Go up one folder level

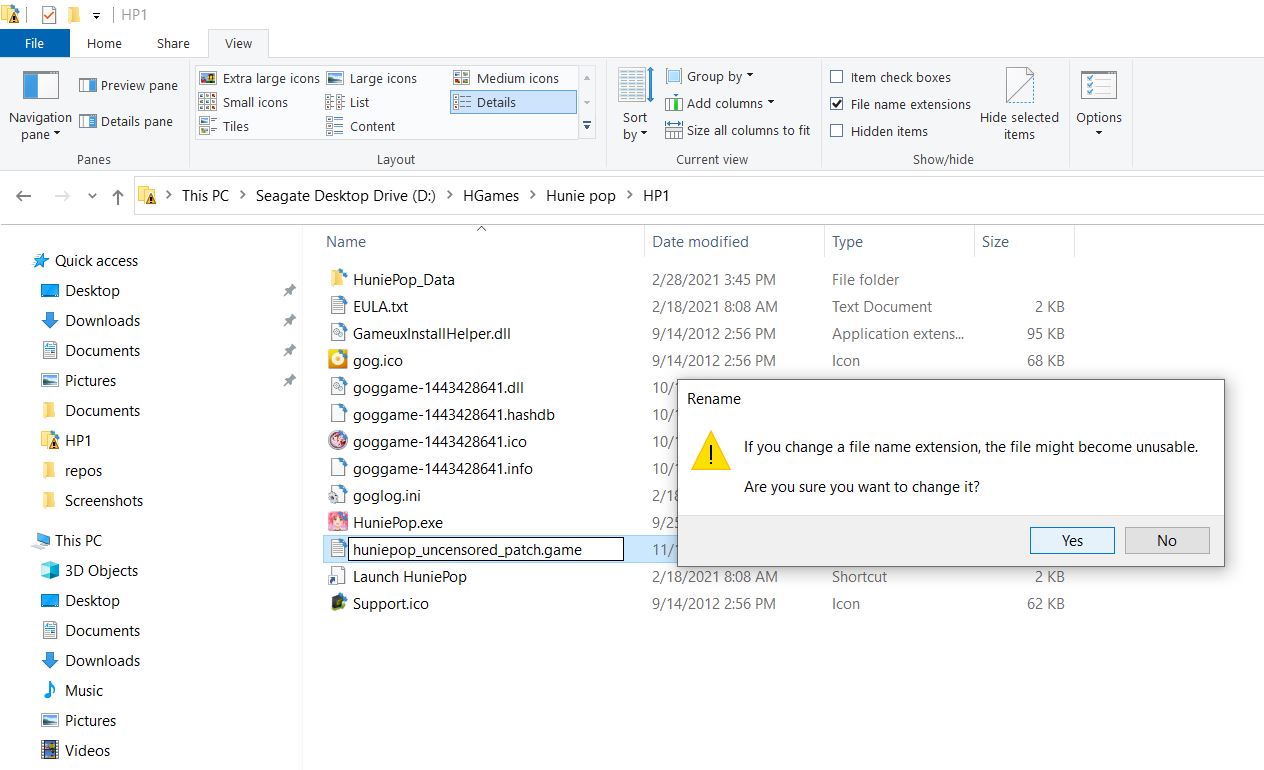(117, 196)
